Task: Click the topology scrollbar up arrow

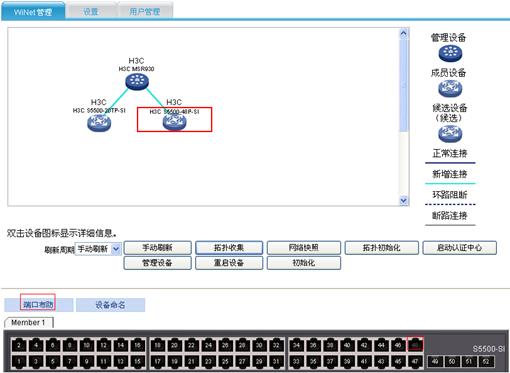Action: tap(403, 33)
